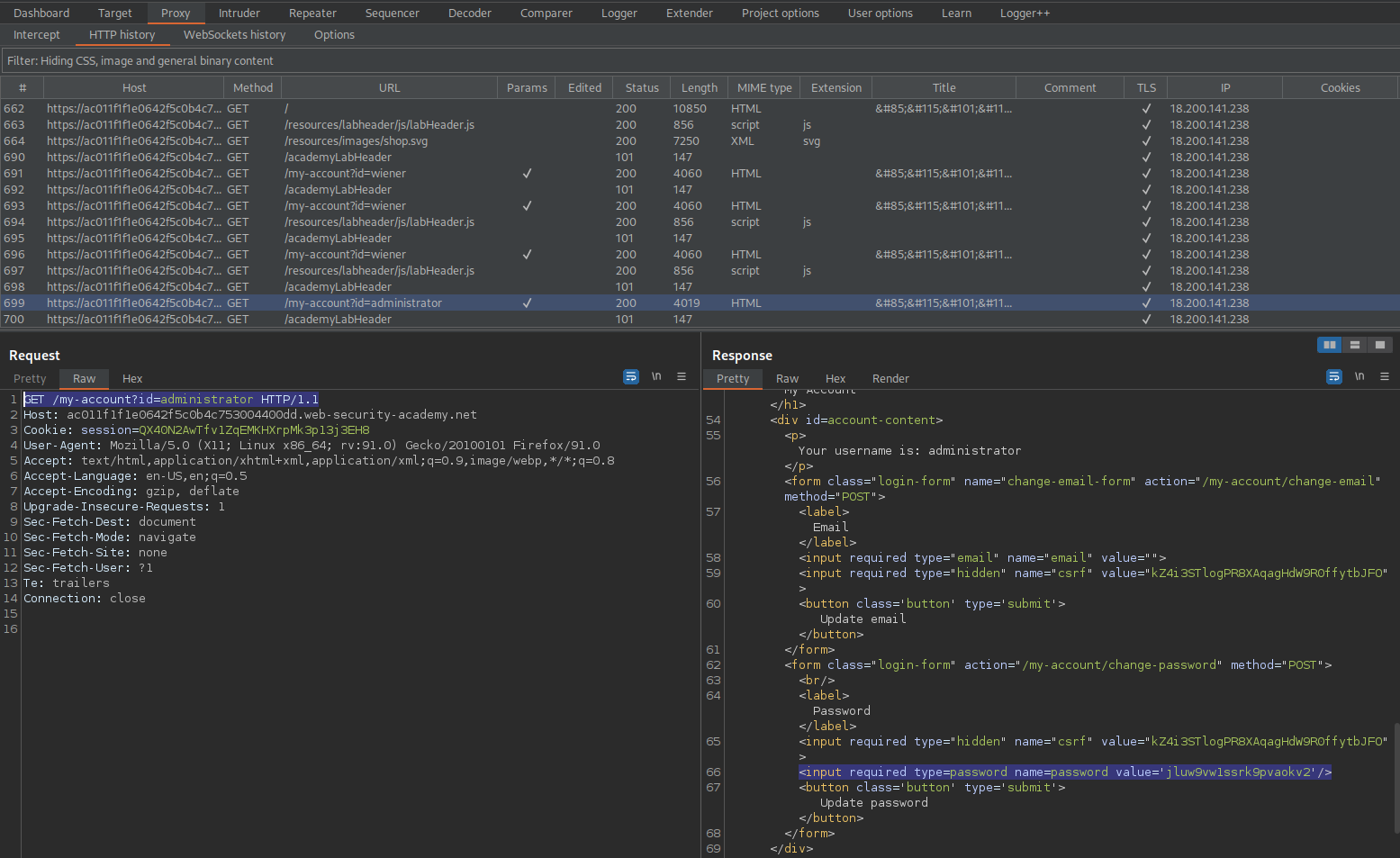This screenshot has width=1400, height=858.
Task: Switch Response view to Raw tab
Action: click(x=787, y=378)
